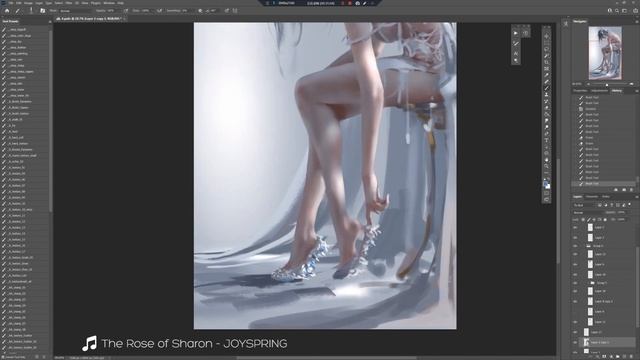640x360 pixels.
Task: Open the layer blend mode dropdown
Action: point(588,213)
